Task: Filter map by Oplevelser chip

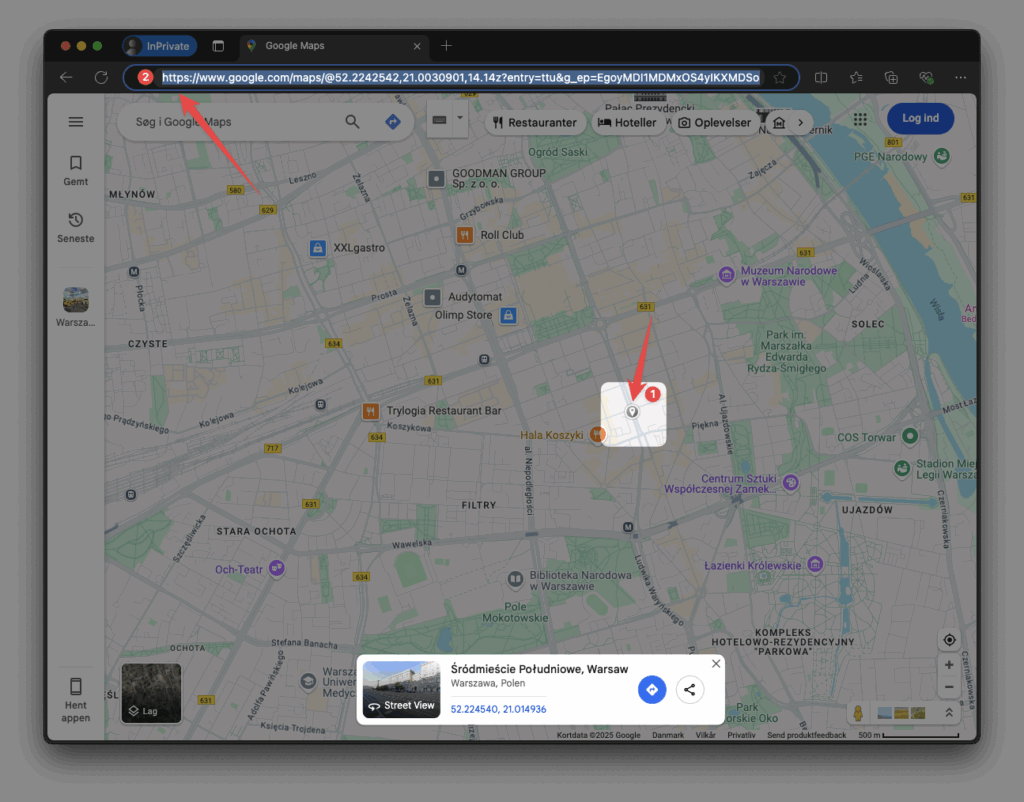Action: 714,123
